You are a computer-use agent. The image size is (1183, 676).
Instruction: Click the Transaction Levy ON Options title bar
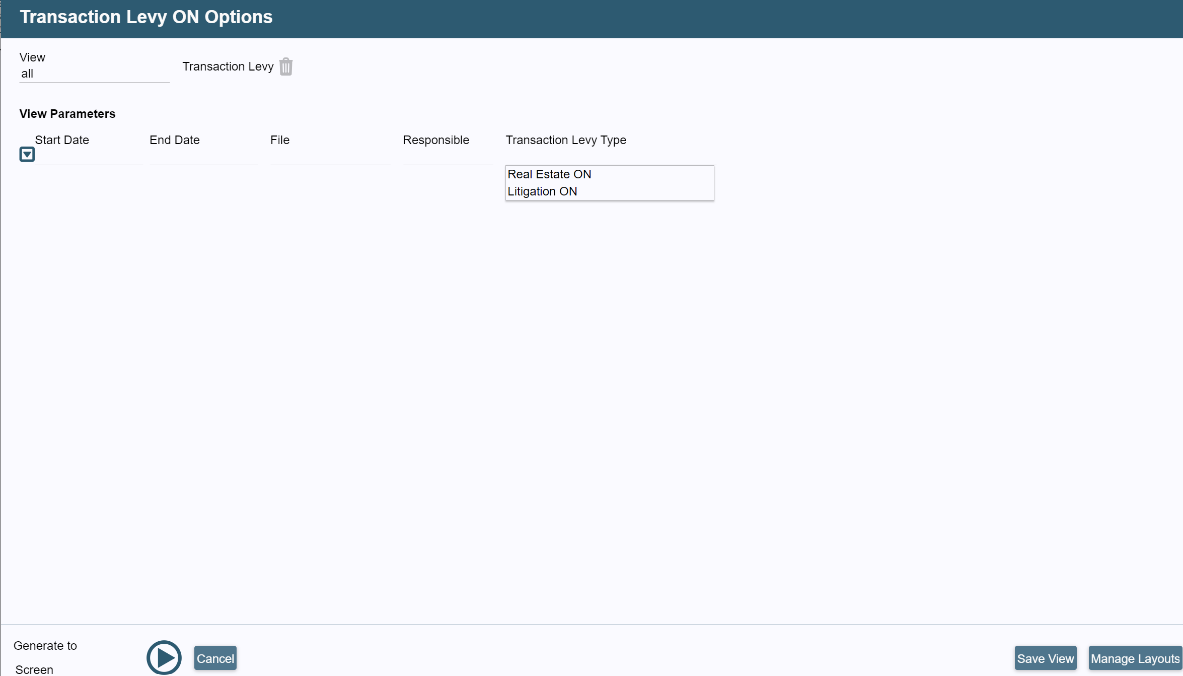coord(146,17)
